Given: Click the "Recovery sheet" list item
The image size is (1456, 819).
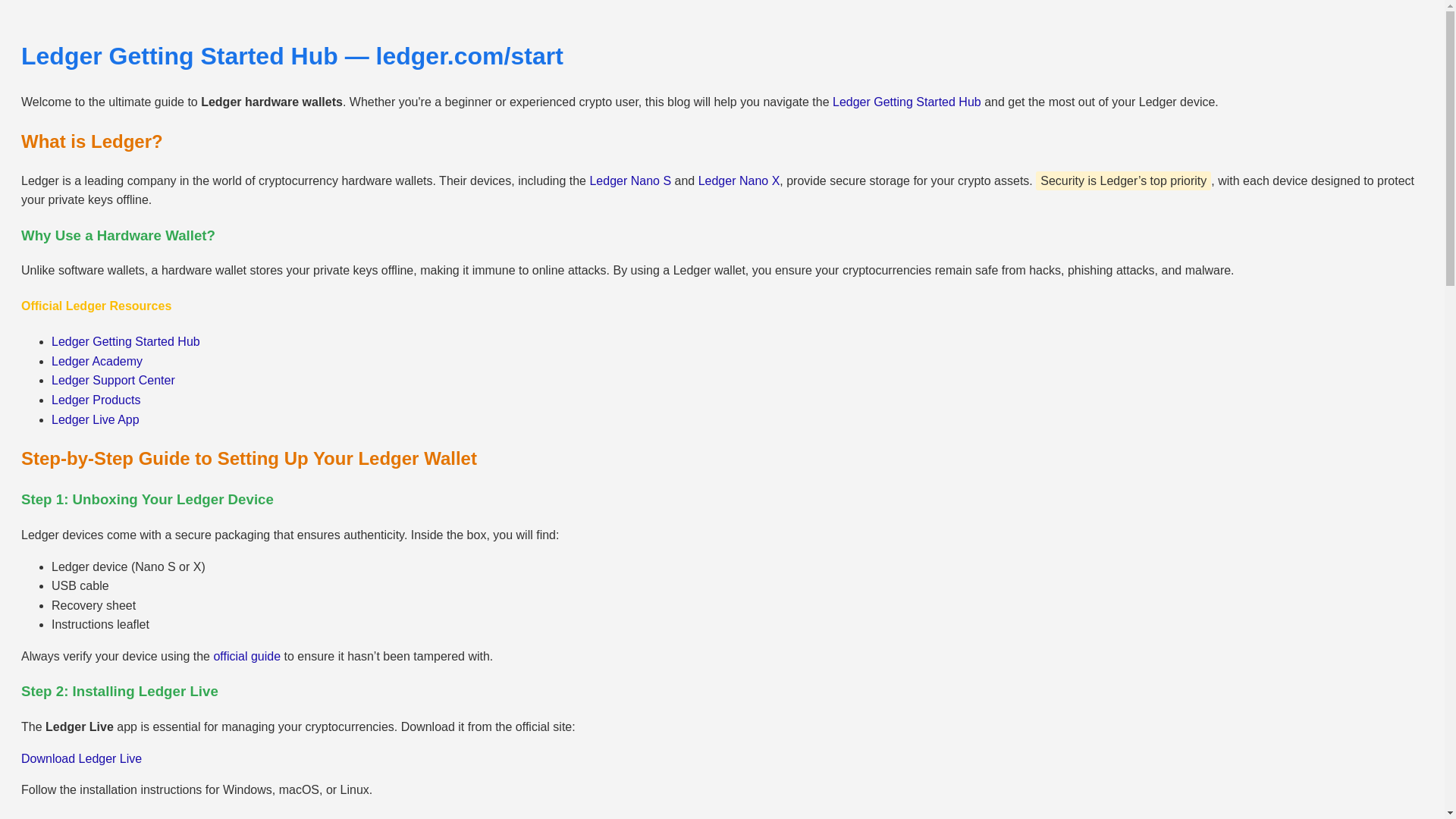Looking at the screenshot, I should 93,605.
